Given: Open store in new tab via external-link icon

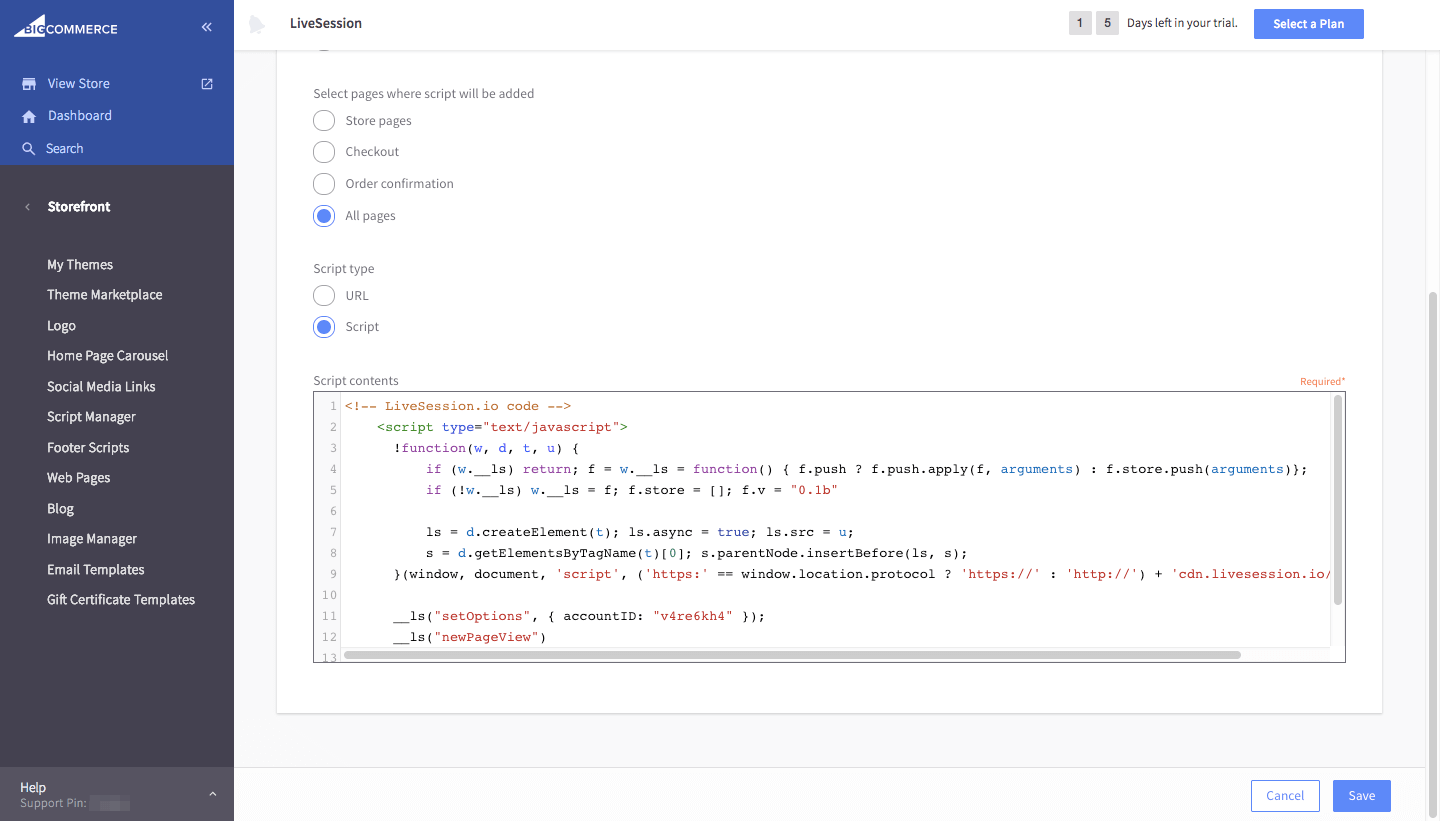Looking at the screenshot, I should 206,83.
